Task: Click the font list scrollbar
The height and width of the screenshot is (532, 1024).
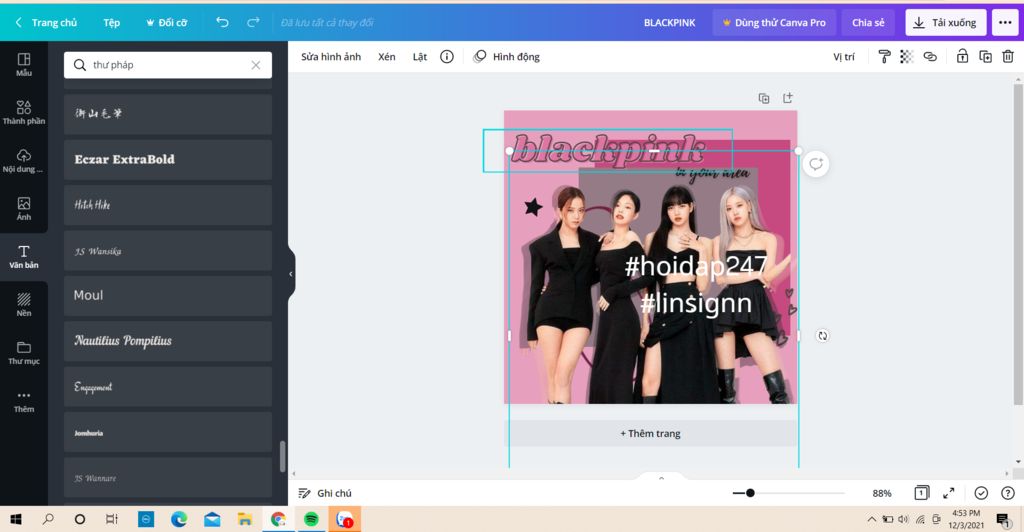Action: 282,456
